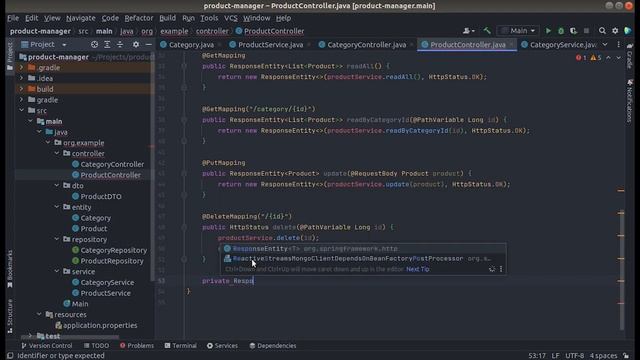Image resolution: width=640 pixels, height=360 pixels.
Task: Switch to CategoryController.java tab
Action: point(366,45)
